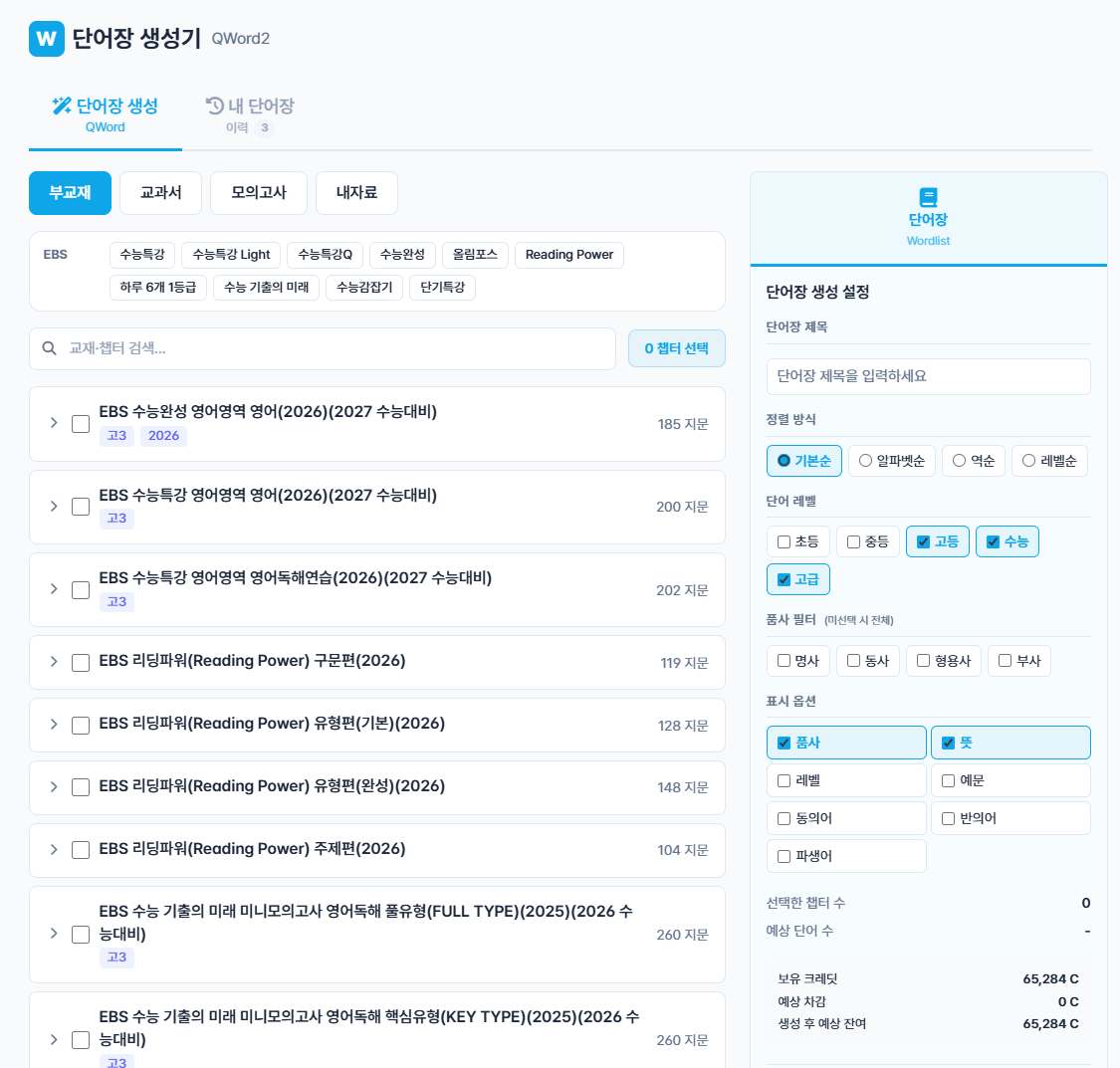This screenshot has height=1068, width=1120.
Task: Filter by 수능감잡기 tag
Action: click(364, 288)
